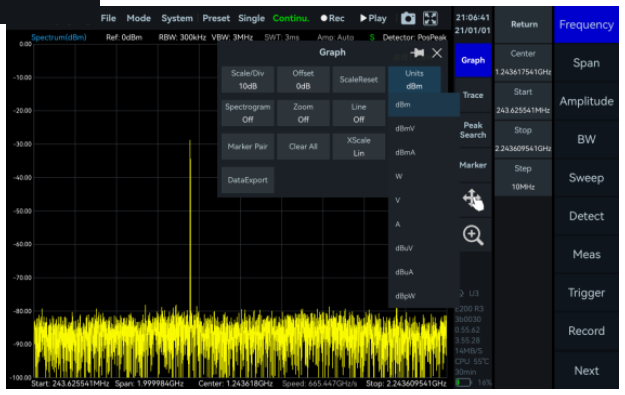Open the Trigger menu
The width and height of the screenshot is (625, 395).
(x=586, y=293)
